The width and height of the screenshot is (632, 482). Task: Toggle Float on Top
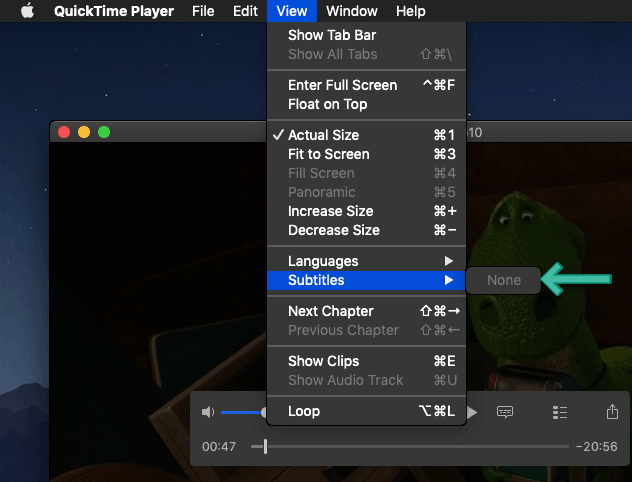[366, 104]
